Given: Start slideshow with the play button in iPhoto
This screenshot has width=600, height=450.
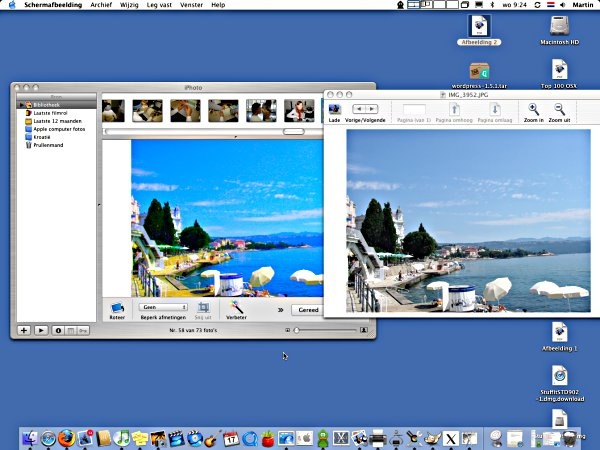Looking at the screenshot, I should click(x=41, y=330).
